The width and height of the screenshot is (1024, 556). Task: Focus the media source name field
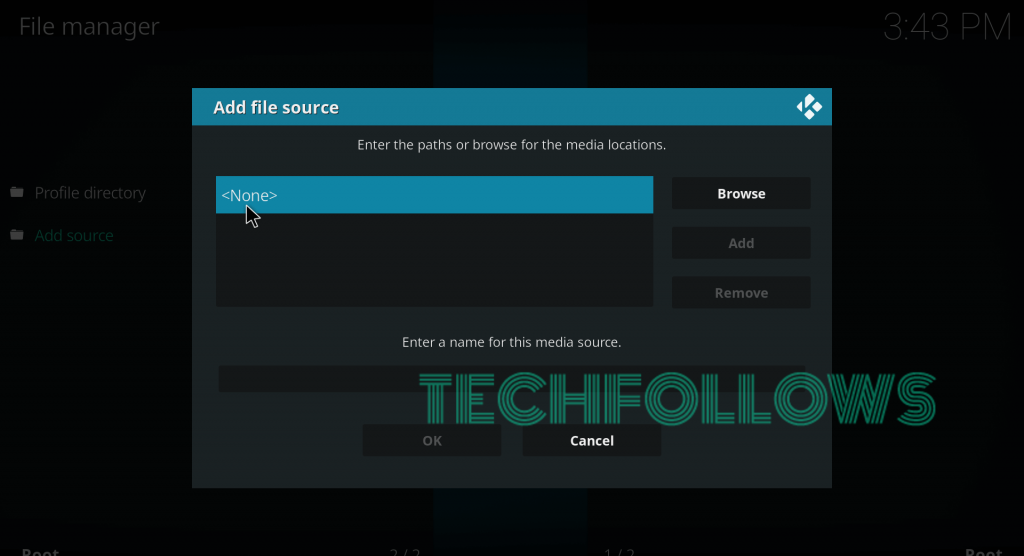(x=511, y=379)
